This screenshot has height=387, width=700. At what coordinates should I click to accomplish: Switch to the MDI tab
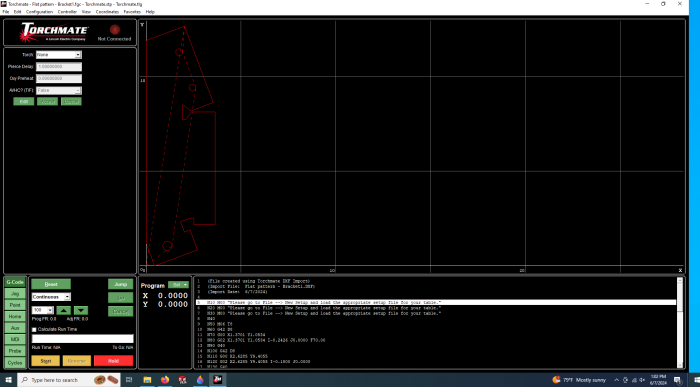(x=15, y=340)
